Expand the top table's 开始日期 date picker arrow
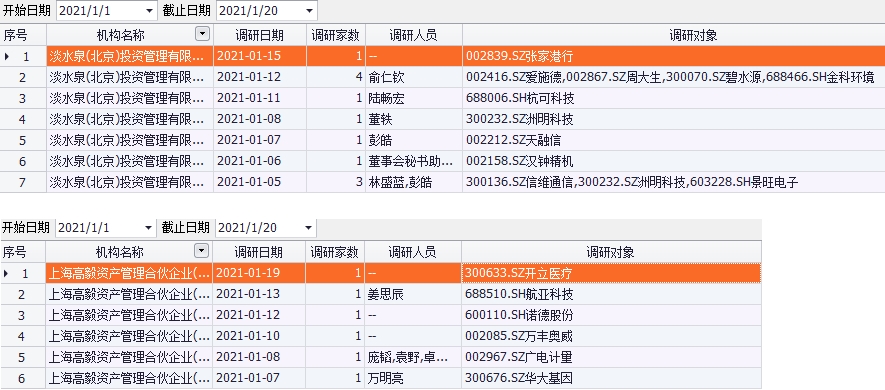Screen dimensions: 885x390 point(150,11)
